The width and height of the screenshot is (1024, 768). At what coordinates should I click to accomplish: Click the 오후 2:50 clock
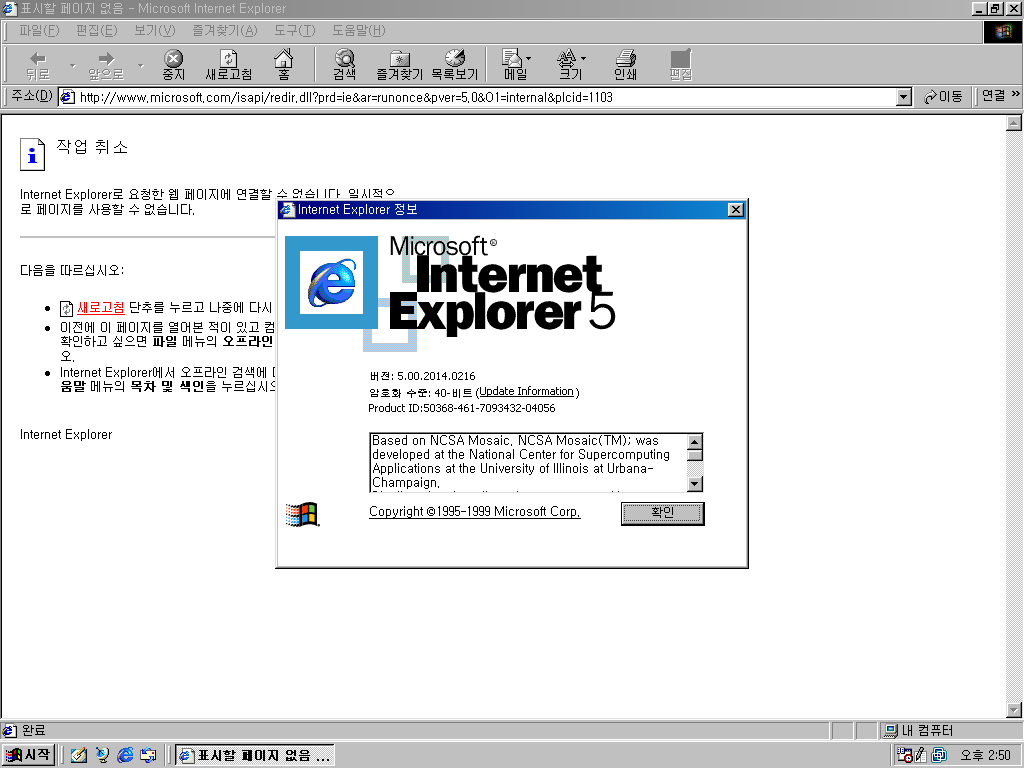tap(985, 755)
